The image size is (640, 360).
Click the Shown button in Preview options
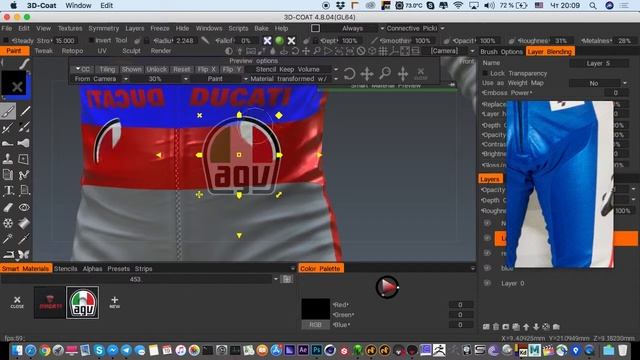click(x=131, y=69)
